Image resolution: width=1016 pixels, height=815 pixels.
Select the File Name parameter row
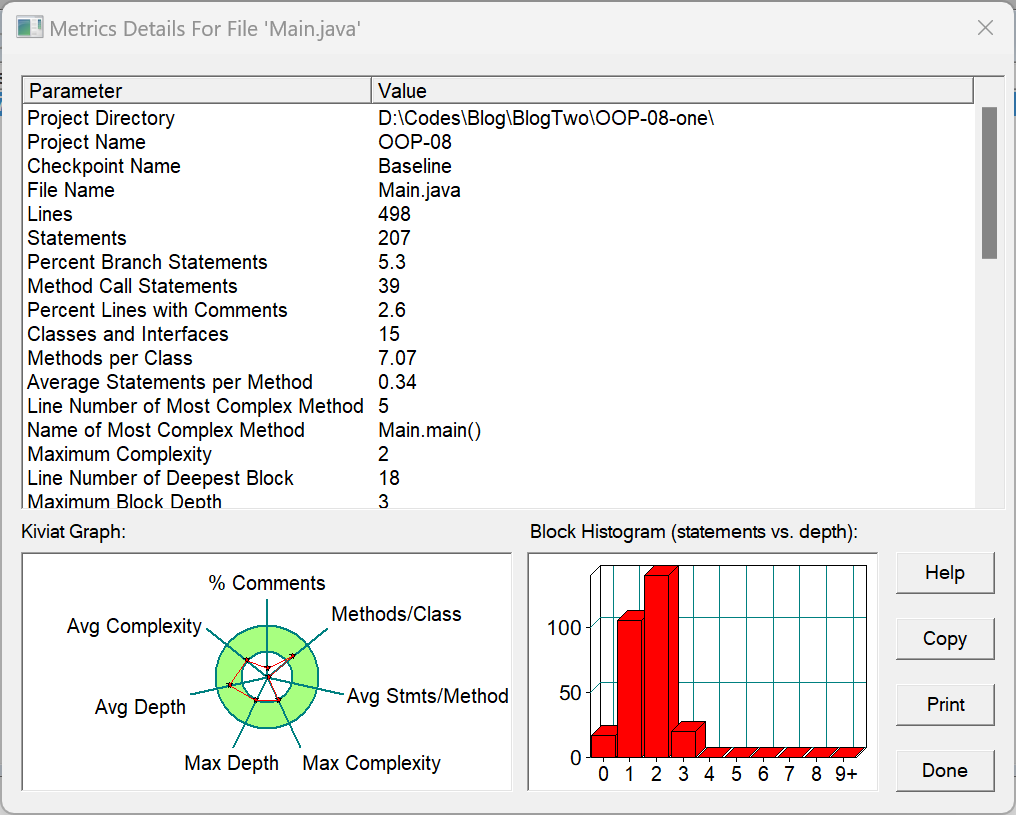[x=498, y=190]
